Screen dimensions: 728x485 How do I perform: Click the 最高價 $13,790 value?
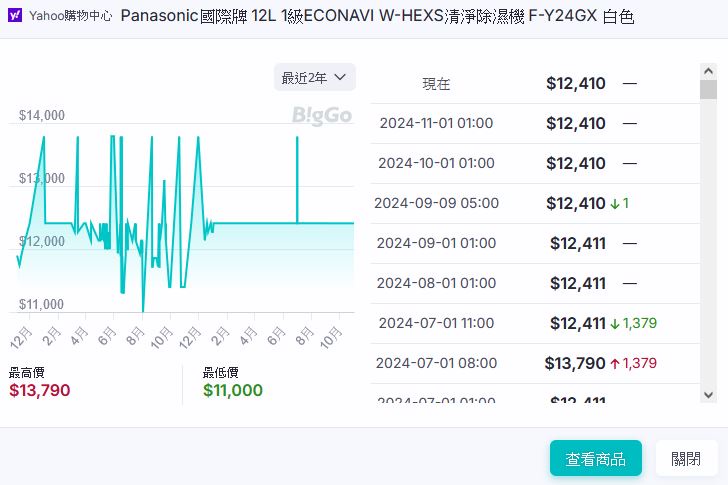(x=40, y=390)
